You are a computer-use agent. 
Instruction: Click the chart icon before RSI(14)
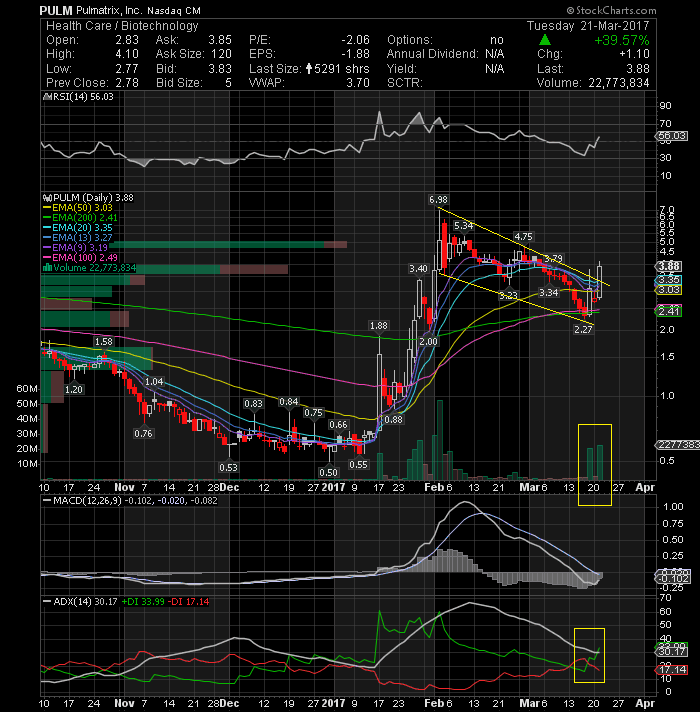click(46, 97)
